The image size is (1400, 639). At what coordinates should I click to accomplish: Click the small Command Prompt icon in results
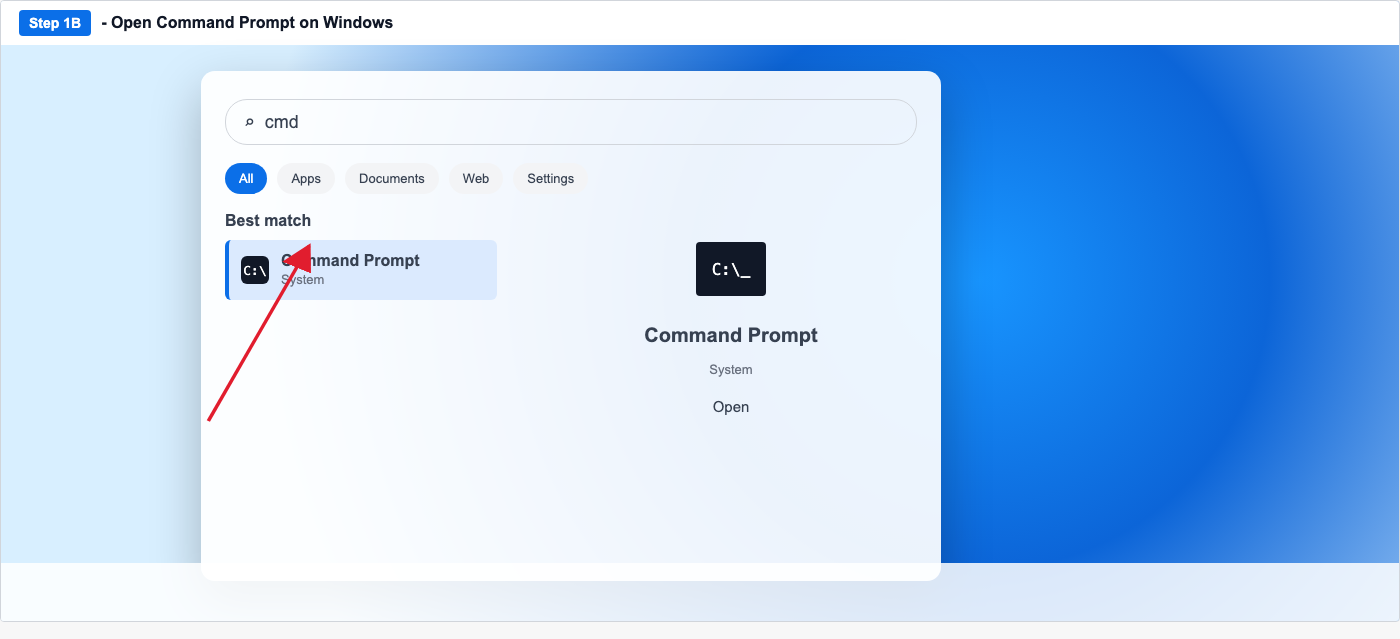(255, 270)
